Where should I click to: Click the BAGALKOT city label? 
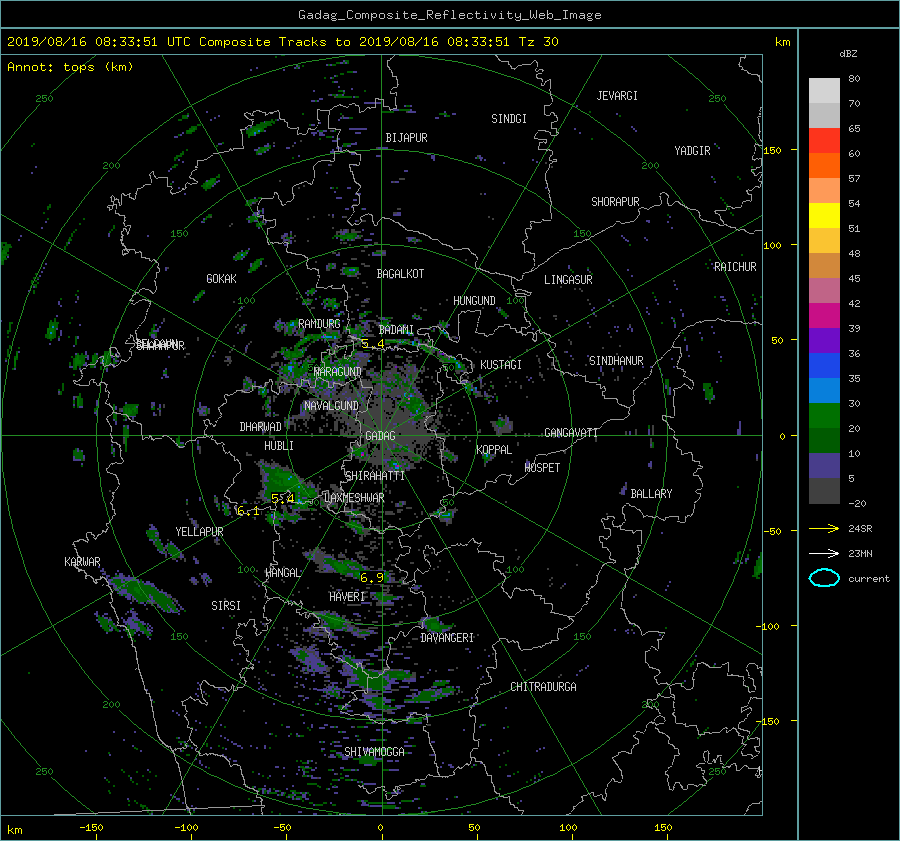click(400, 274)
